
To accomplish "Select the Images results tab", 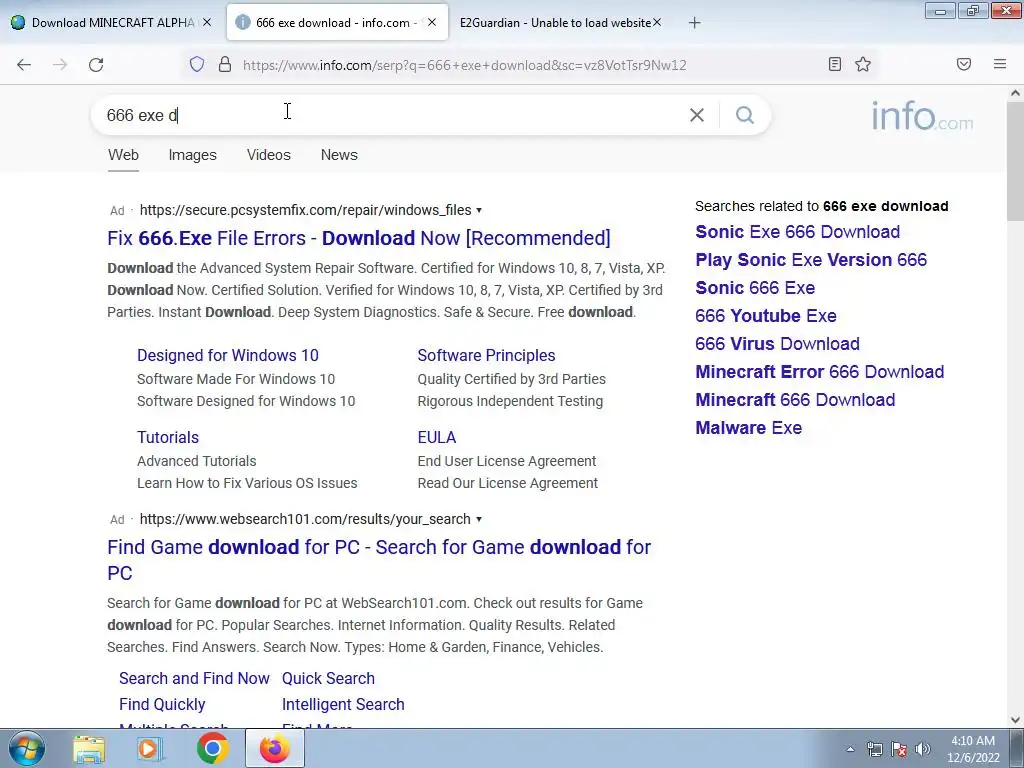I will tap(193, 155).
